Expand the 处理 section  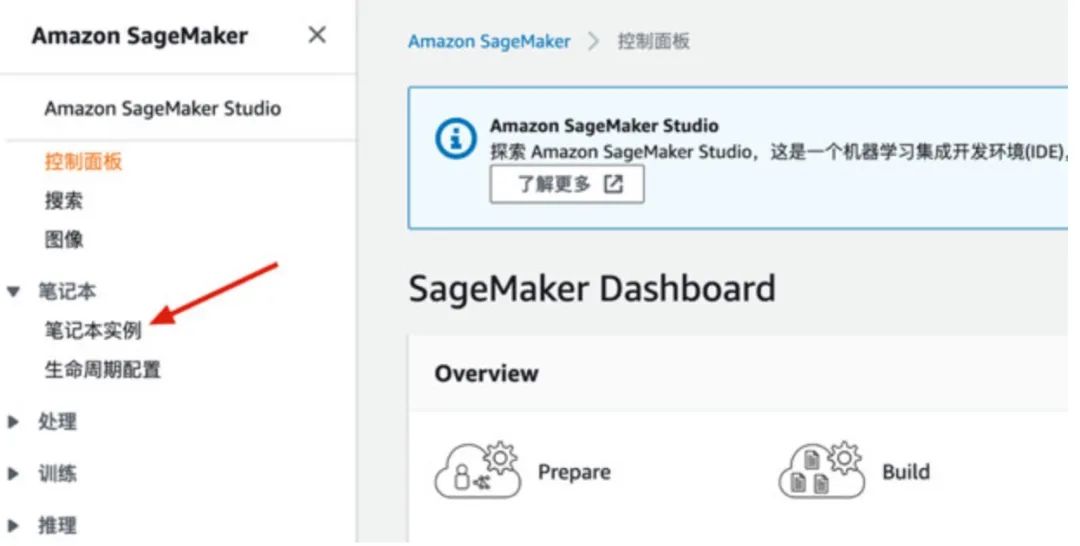coord(14,423)
